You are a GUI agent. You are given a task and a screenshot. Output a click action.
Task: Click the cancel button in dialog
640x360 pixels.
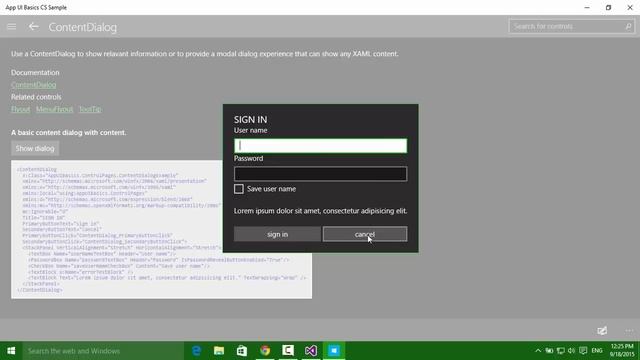365,234
